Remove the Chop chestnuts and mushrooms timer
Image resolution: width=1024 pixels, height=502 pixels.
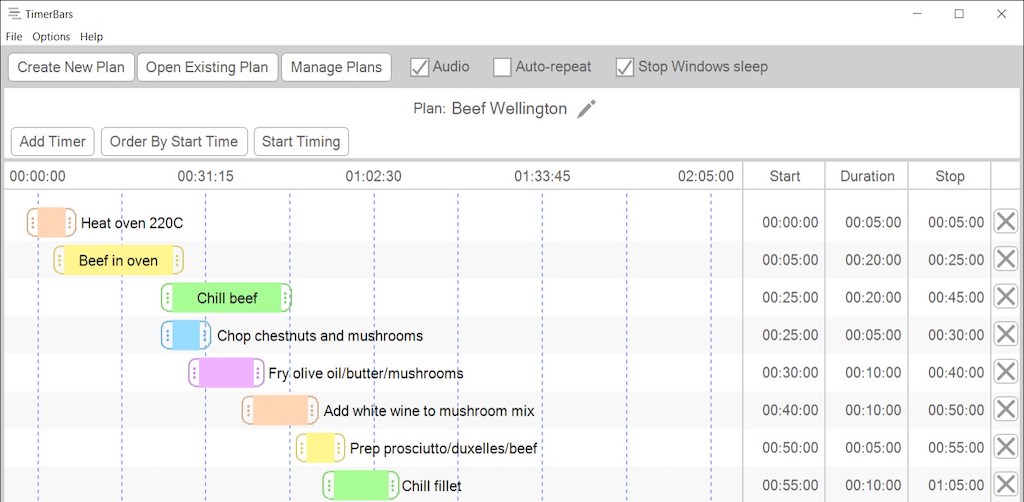[1005, 335]
